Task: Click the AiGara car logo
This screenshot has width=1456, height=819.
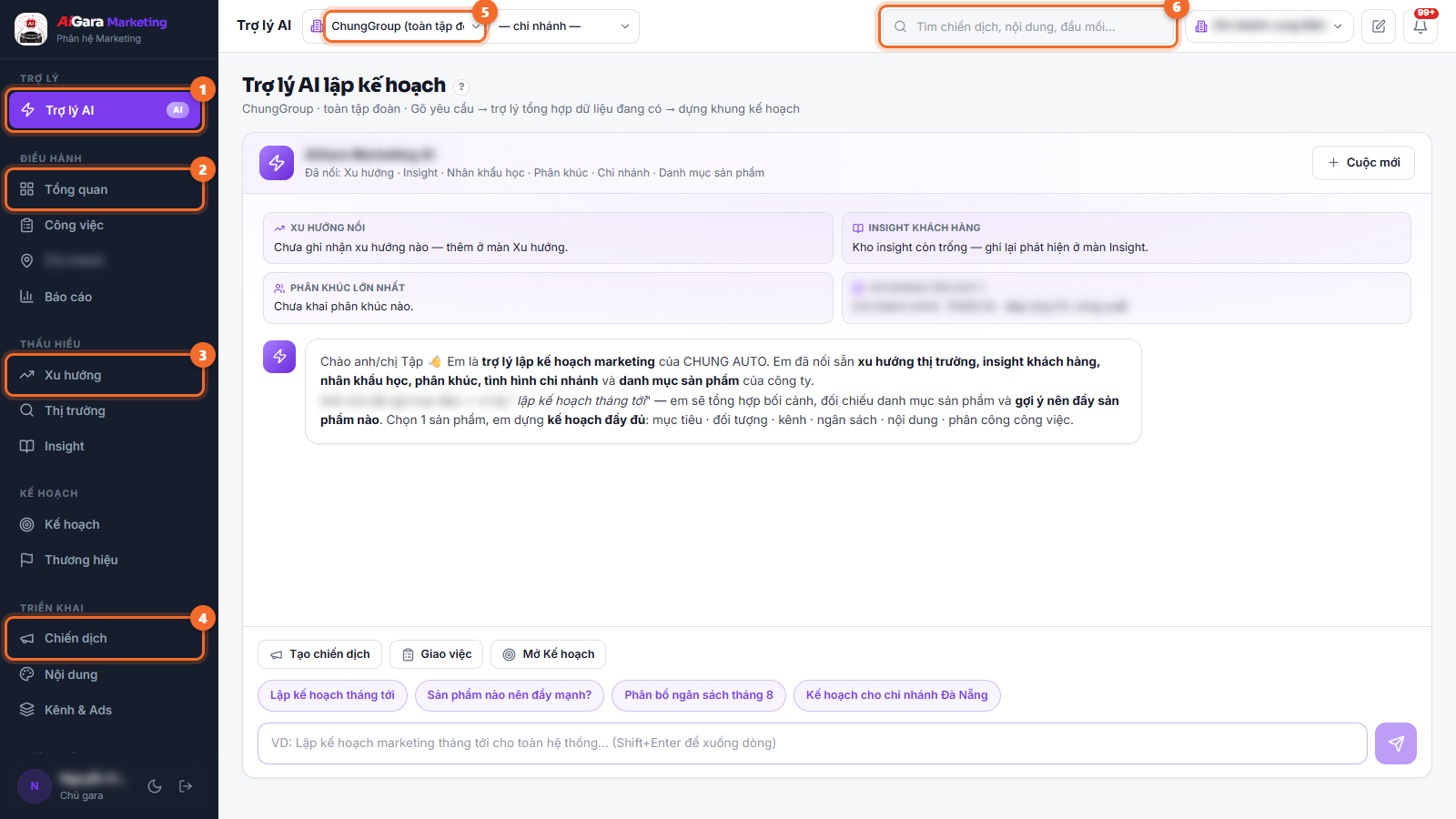Action: coord(31,28)
